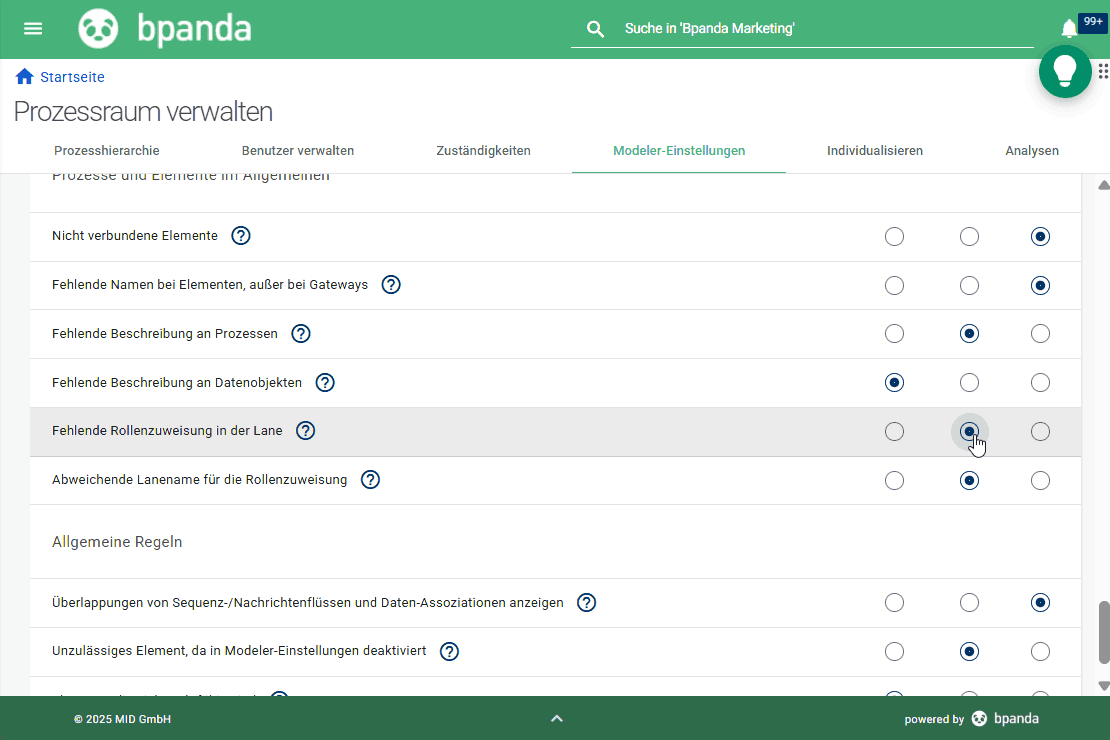
Task: Show help for Fehlende Beschreibung an Datenobjekten
Action: 325,382
